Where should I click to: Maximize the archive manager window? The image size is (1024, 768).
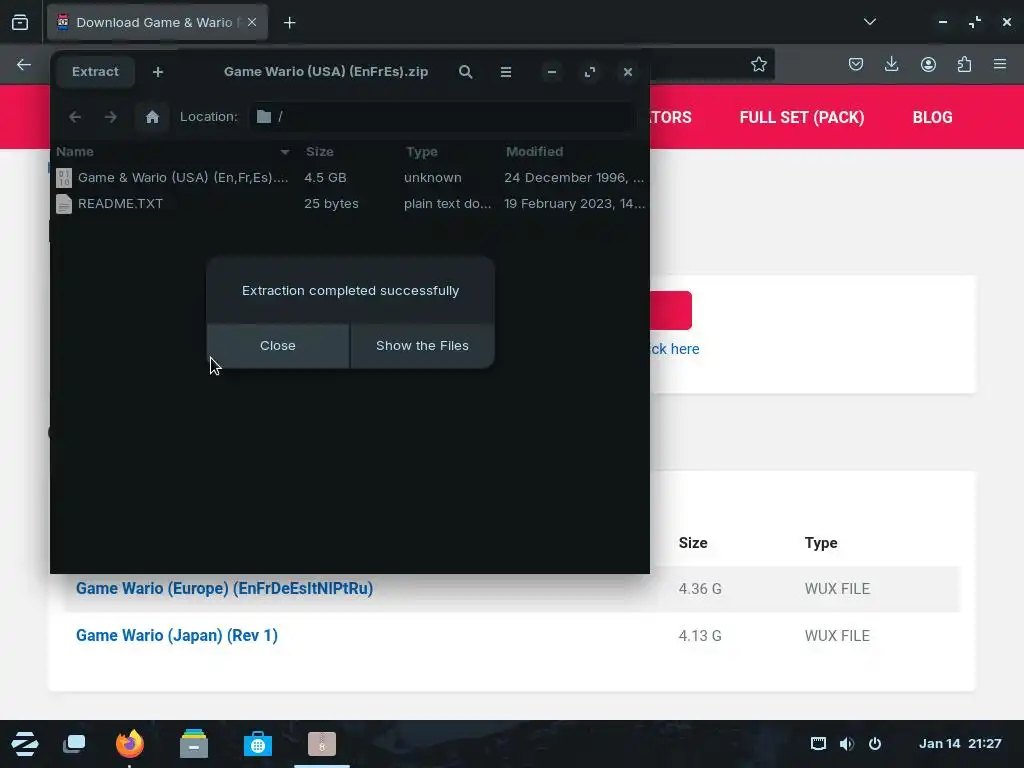point(590,72)
